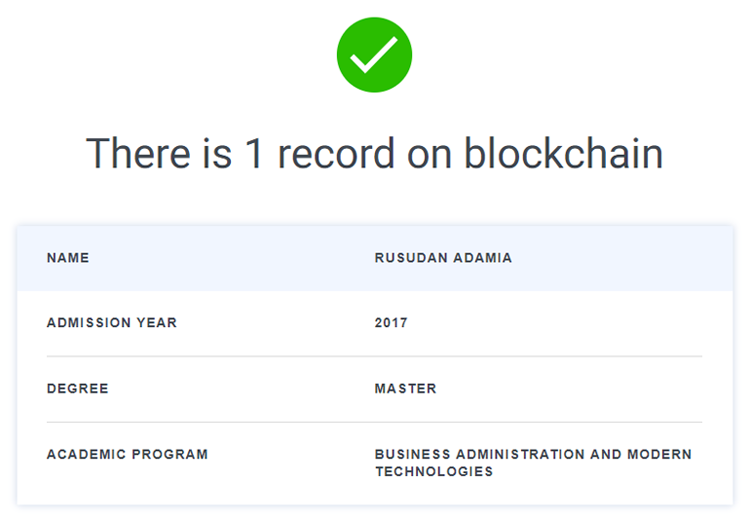The width and height of the screenshot is (750, 520).
Task: Select 'BUSINESS ADMINISTRATION AND MODERN' program text
Action: click(533, 454)
